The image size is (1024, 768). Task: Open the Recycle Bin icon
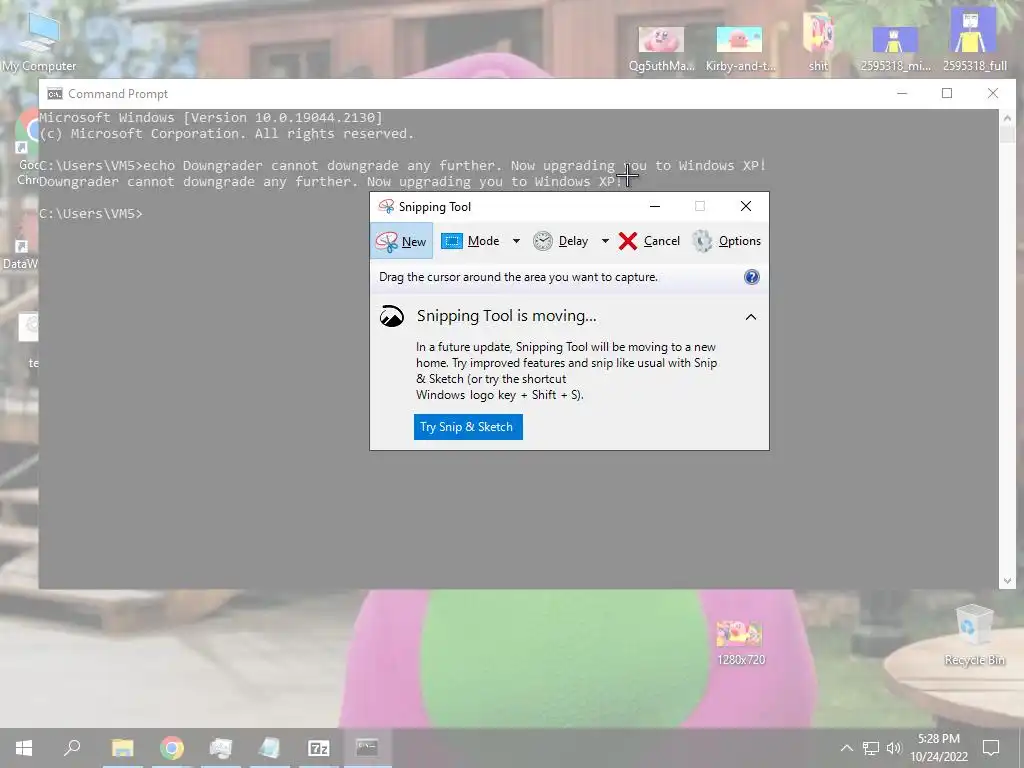point(974,635)
